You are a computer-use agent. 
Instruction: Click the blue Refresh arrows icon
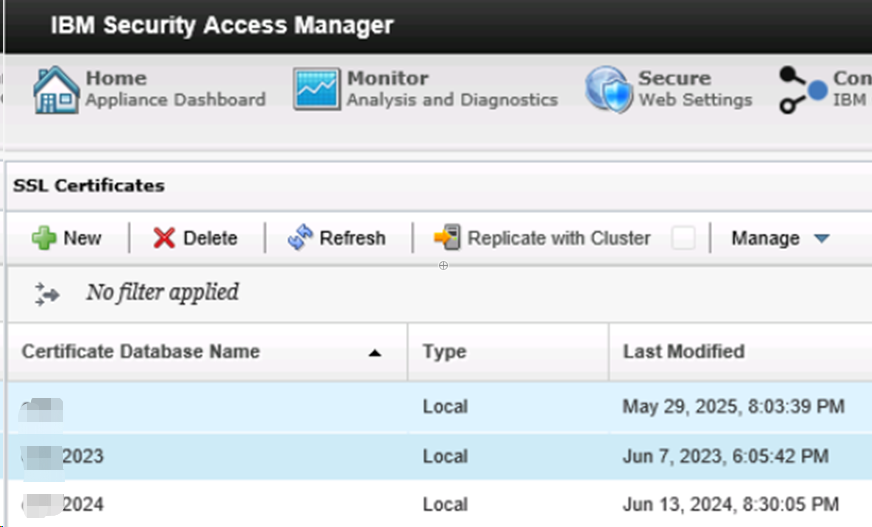(x=300, y=237)
